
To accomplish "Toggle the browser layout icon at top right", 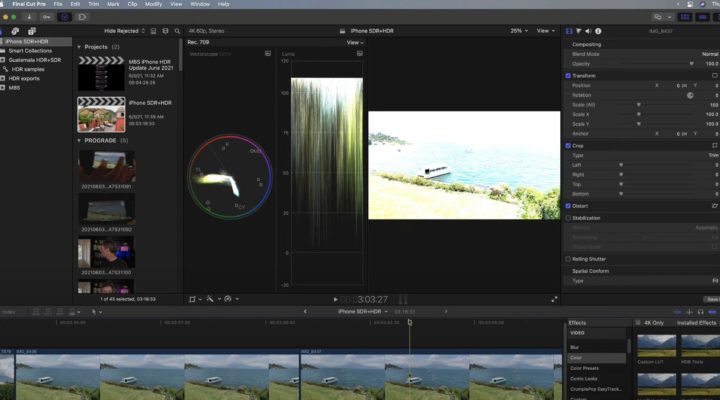I will (685, 17).
